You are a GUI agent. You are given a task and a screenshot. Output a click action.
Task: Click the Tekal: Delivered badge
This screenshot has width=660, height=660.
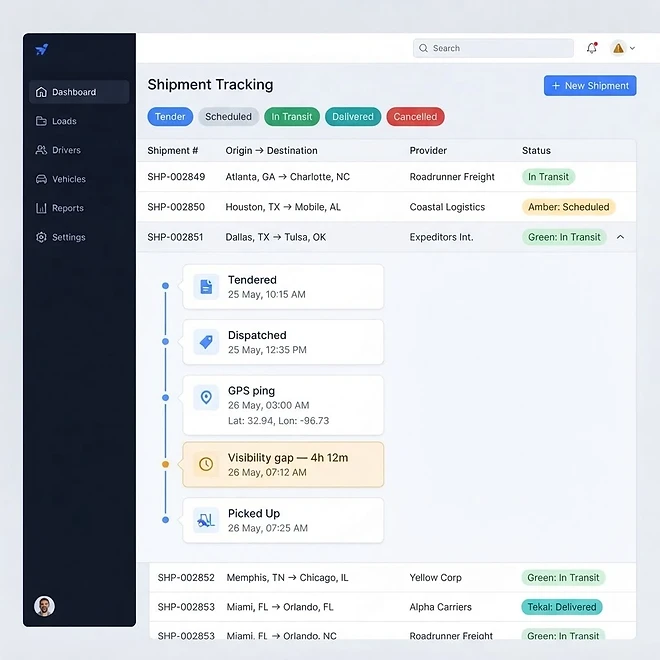(x=562, y=607)
